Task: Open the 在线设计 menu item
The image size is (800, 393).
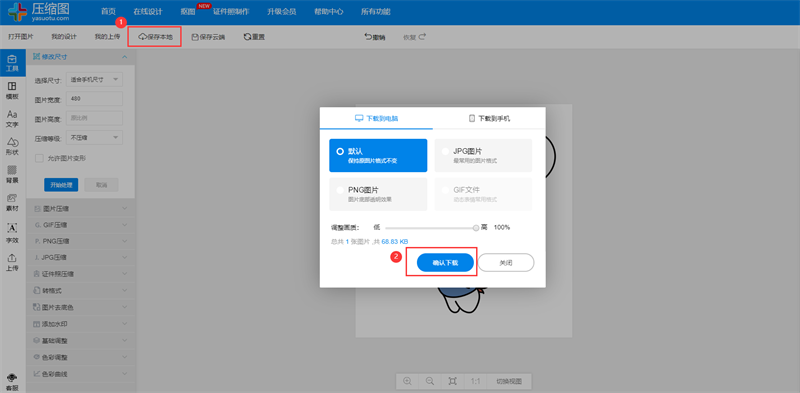Action: (148, 12)
